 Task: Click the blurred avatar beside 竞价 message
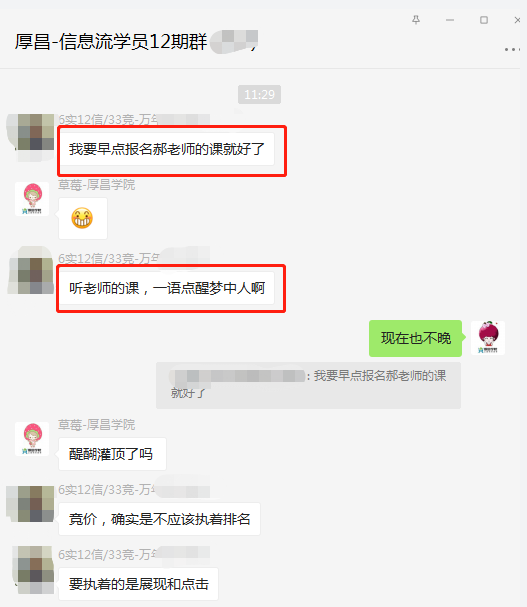click(x=32, y=504)
